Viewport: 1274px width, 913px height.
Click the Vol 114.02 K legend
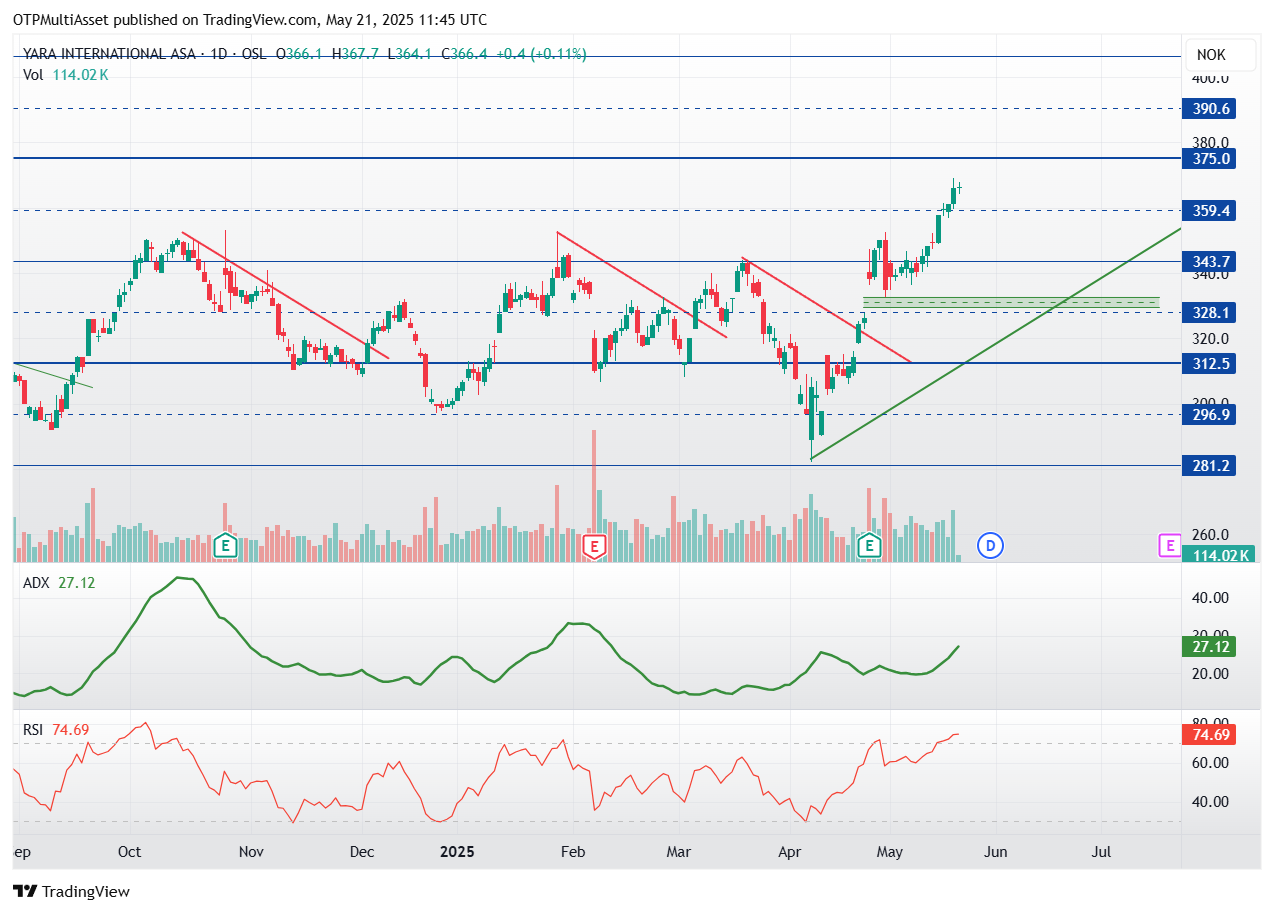click(x=66, y=74)
